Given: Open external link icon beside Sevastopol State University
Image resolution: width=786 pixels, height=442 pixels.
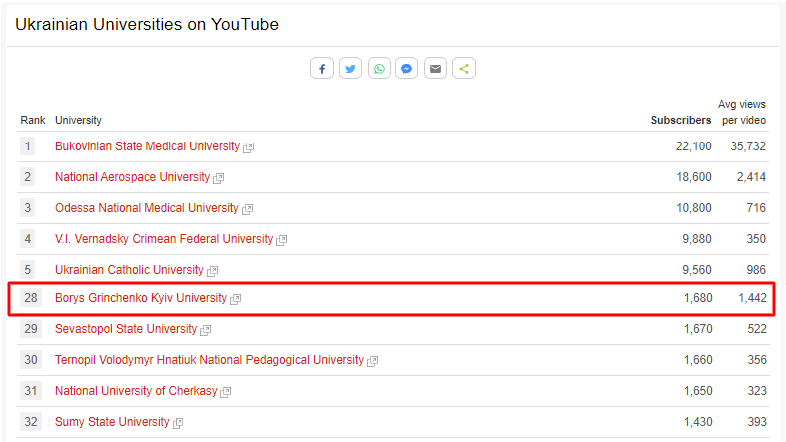Looking at the screenshot, I should coord(206,330).
